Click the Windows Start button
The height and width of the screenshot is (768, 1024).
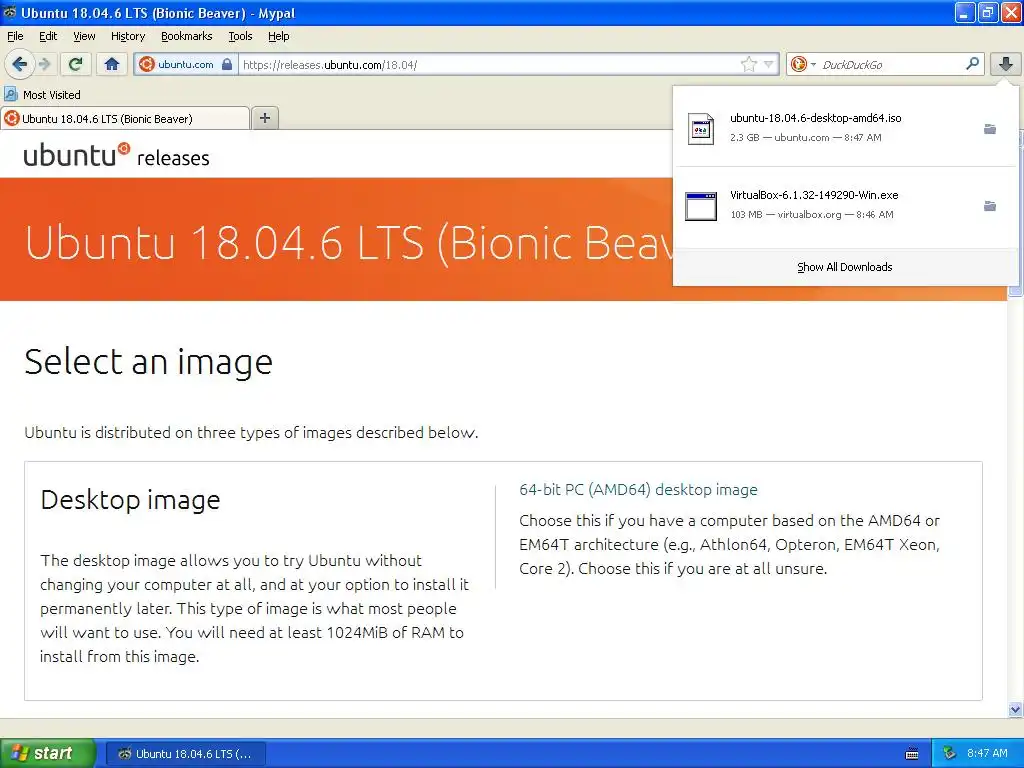pos(47,753)
